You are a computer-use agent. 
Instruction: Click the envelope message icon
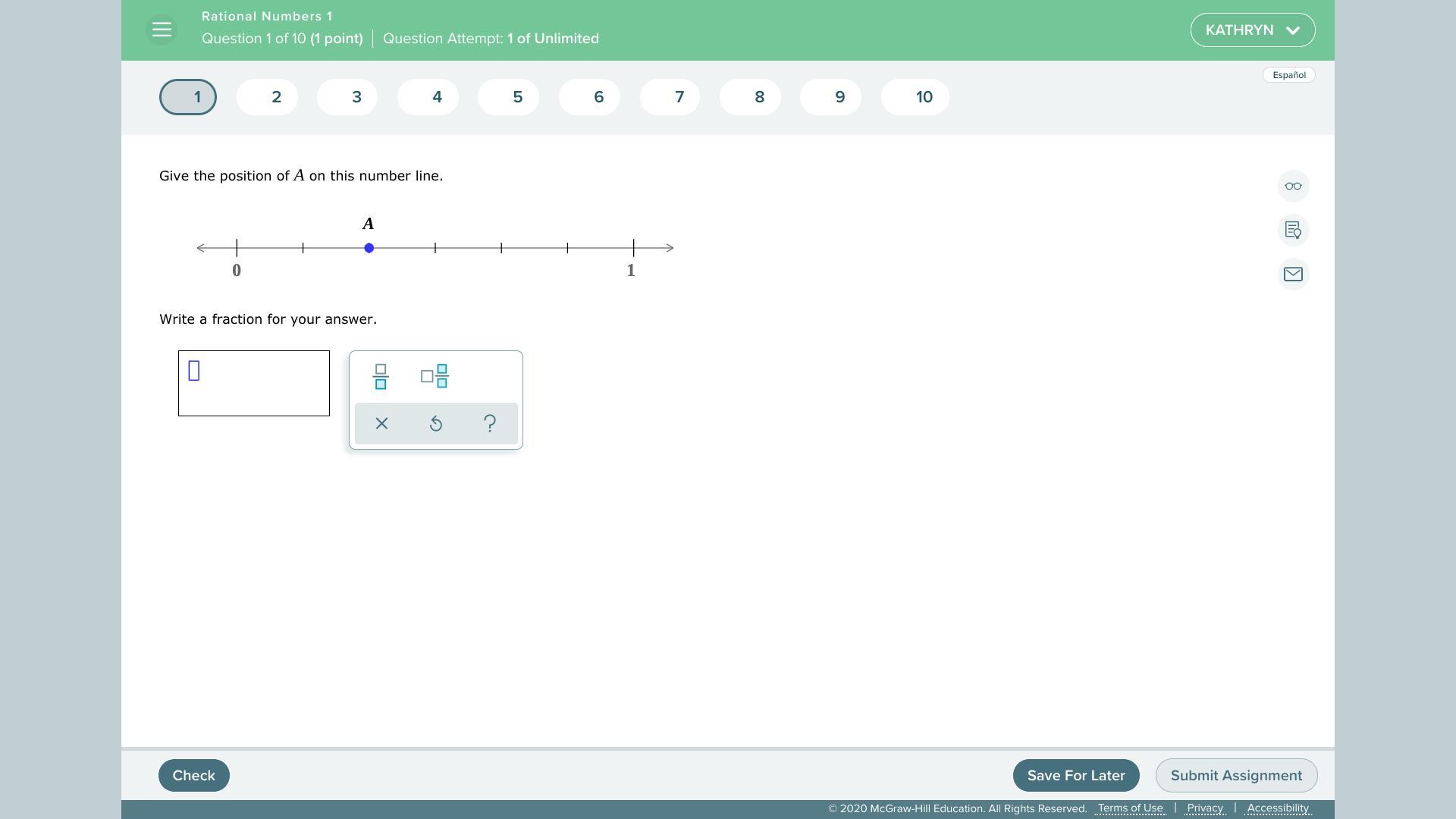tap(1293, 275)
